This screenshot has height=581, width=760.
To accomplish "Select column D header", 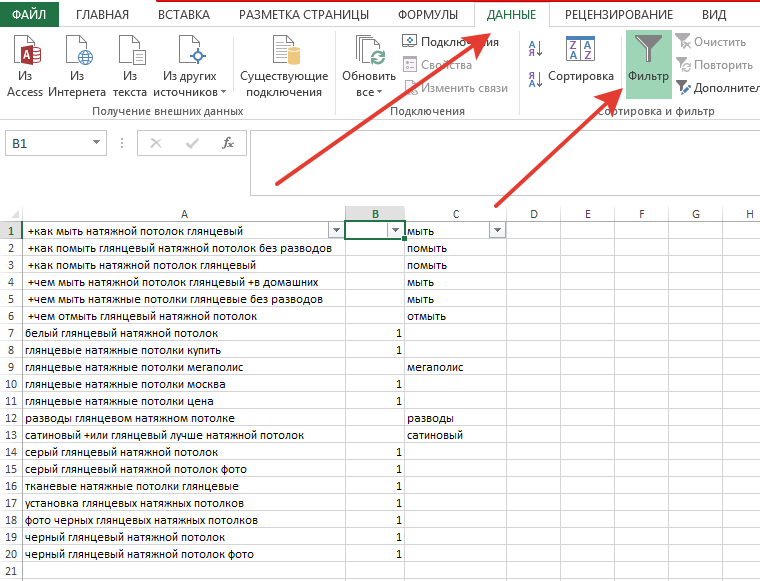I will coord(534,214).
